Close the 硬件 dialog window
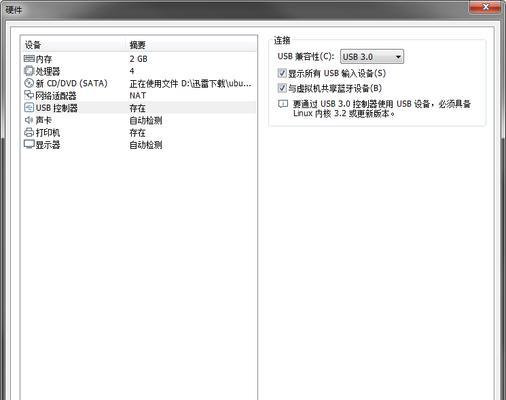 pyautogui.click(x=485, y=7)
